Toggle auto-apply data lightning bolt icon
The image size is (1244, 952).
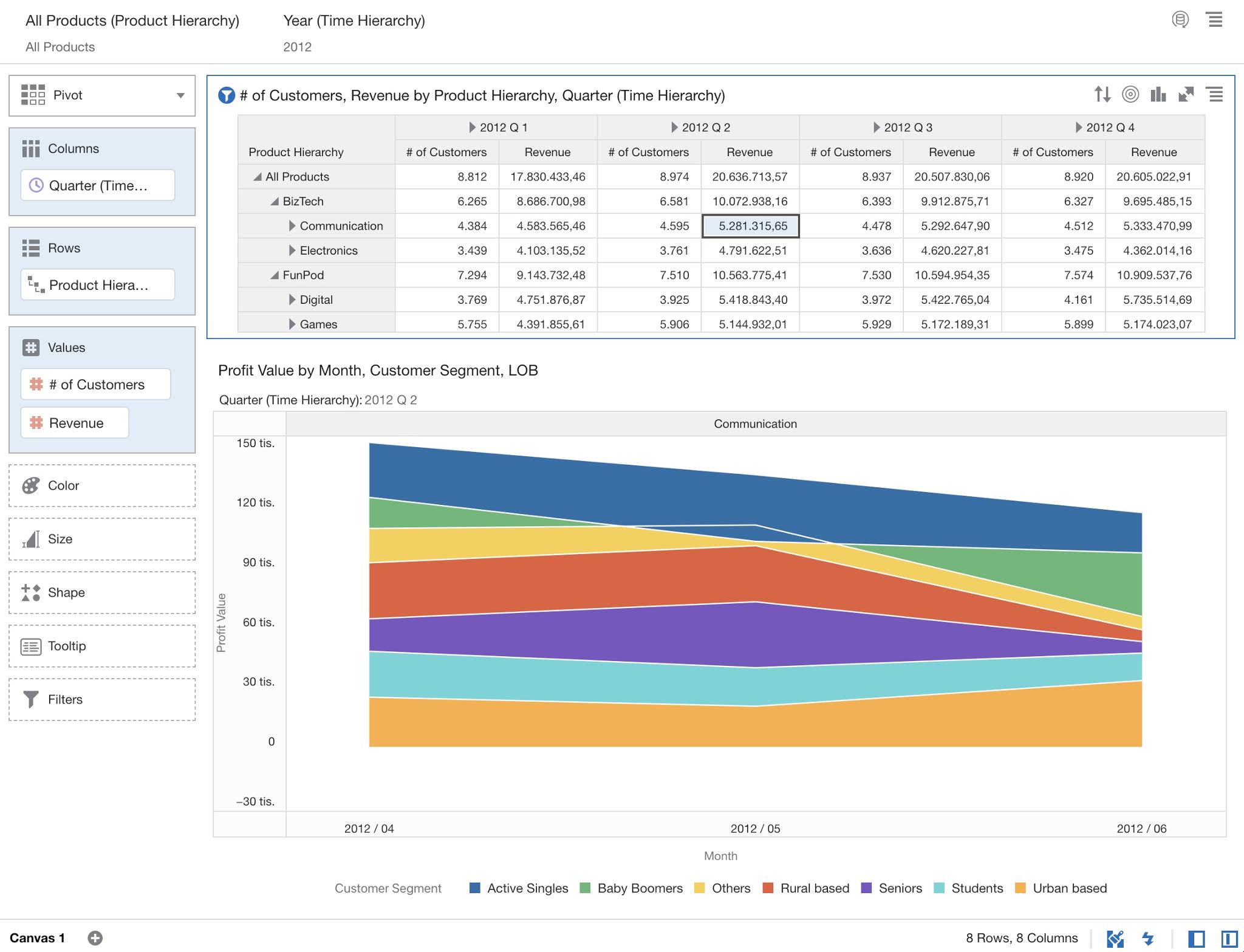pos(1148,939)
